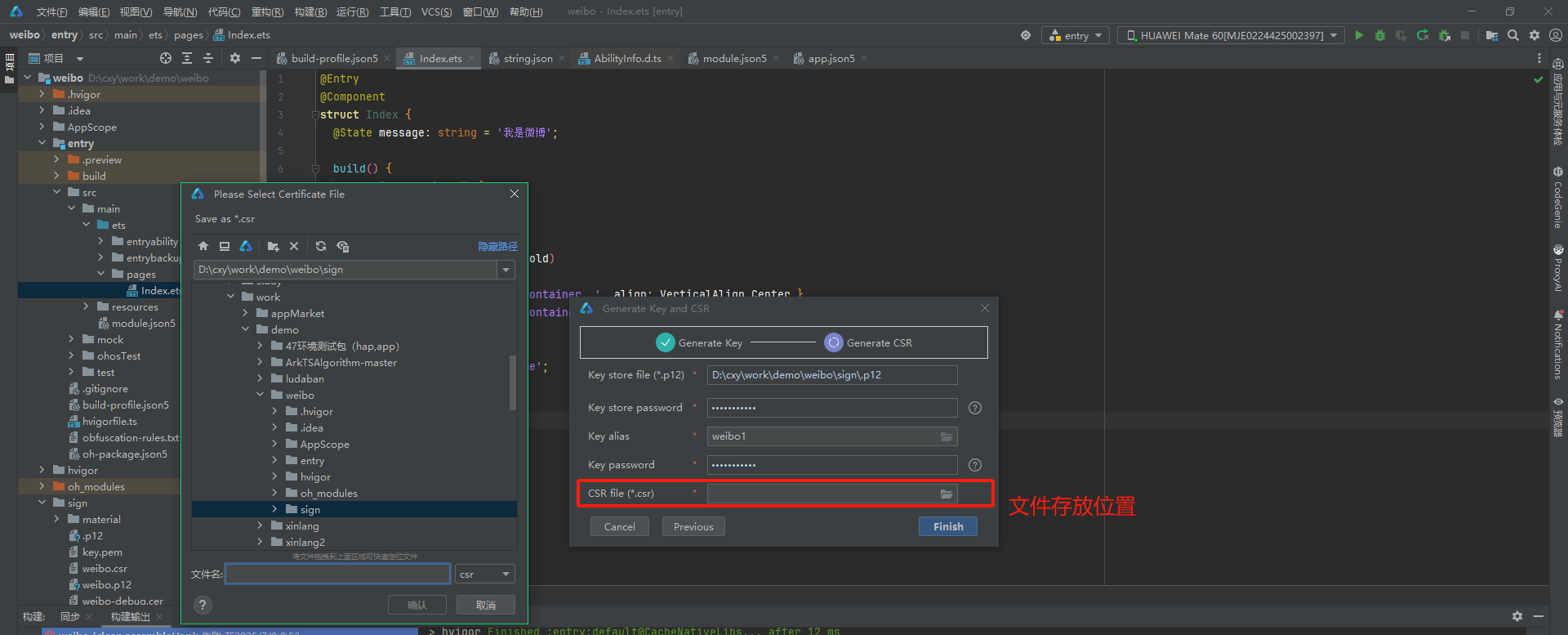Open the VCS(S) menu
Viewport: 1568px width, 635px height.
point(436,11)
